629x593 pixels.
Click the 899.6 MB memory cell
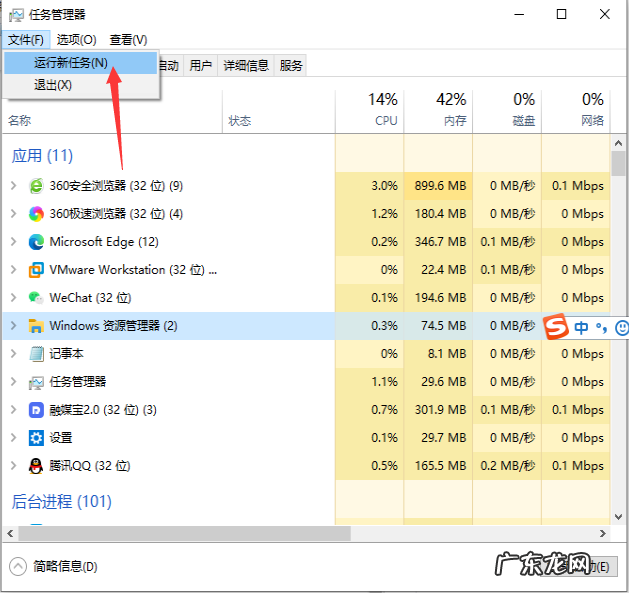[x=440, y=186]
